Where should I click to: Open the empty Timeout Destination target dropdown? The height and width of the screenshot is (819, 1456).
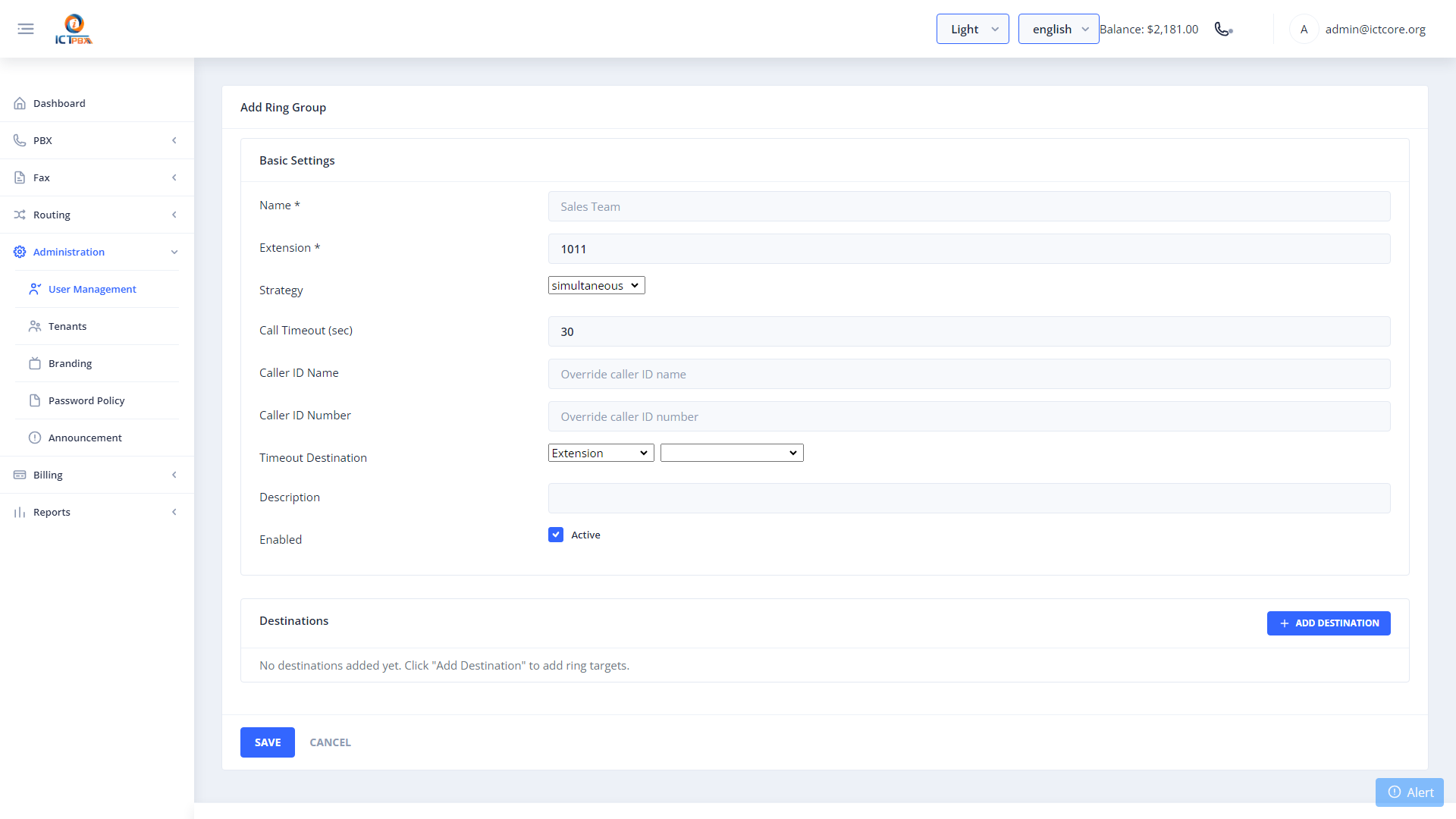pyautogui.click(x=732, y=453)
